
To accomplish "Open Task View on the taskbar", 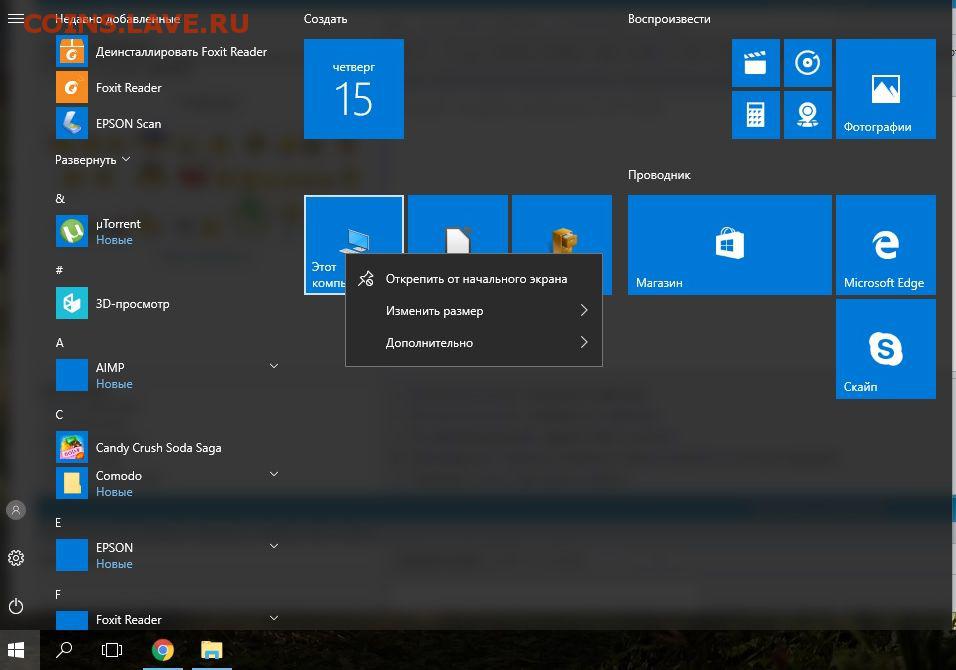I will coord(112,650).
